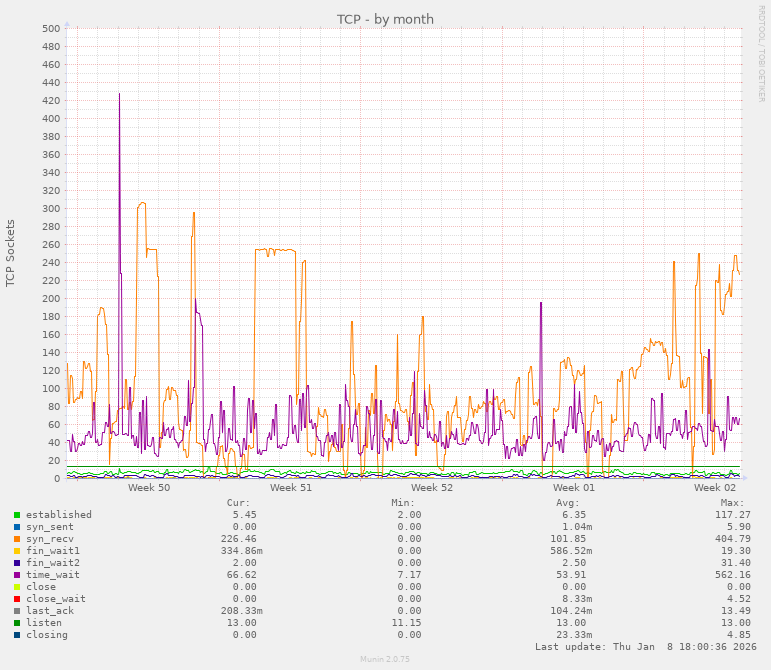Click the fin_wait2 legend label
This screenshot has height=670, width=771.
coord(52,563)
